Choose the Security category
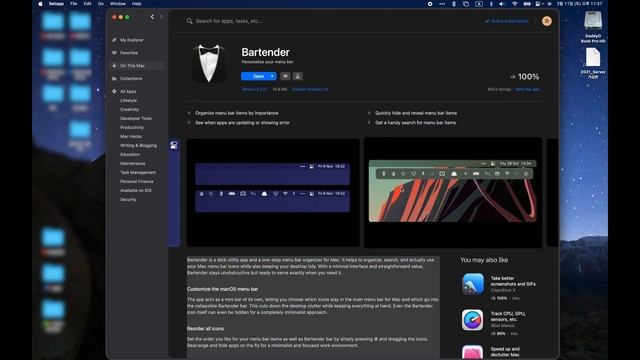This screenshot has height=360, width=640. tap(128, 199)
